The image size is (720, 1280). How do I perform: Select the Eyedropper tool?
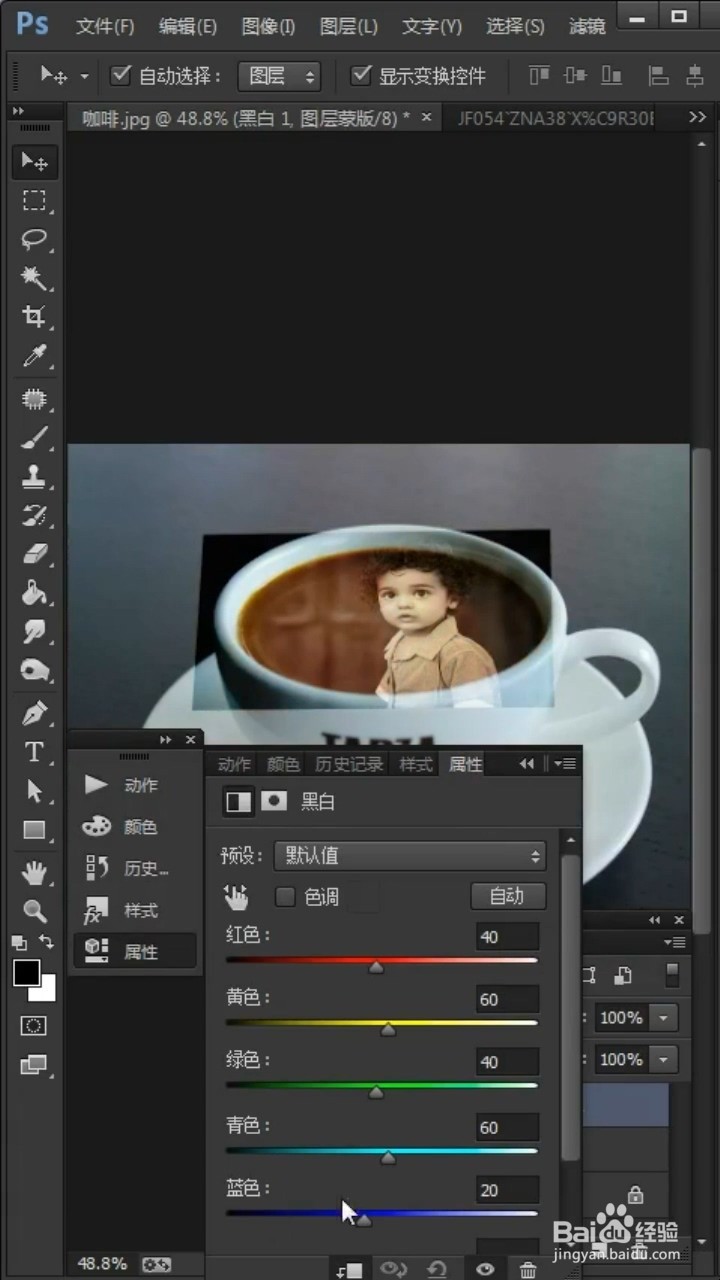pyautogui.click(x=34, y=357)
